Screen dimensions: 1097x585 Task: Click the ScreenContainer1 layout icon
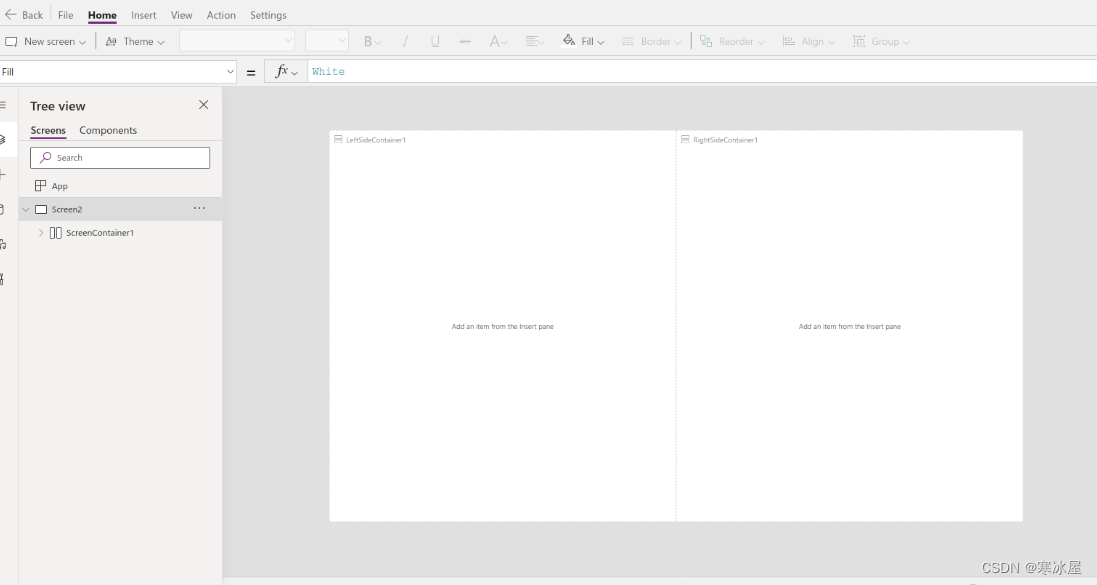point(55,232)
